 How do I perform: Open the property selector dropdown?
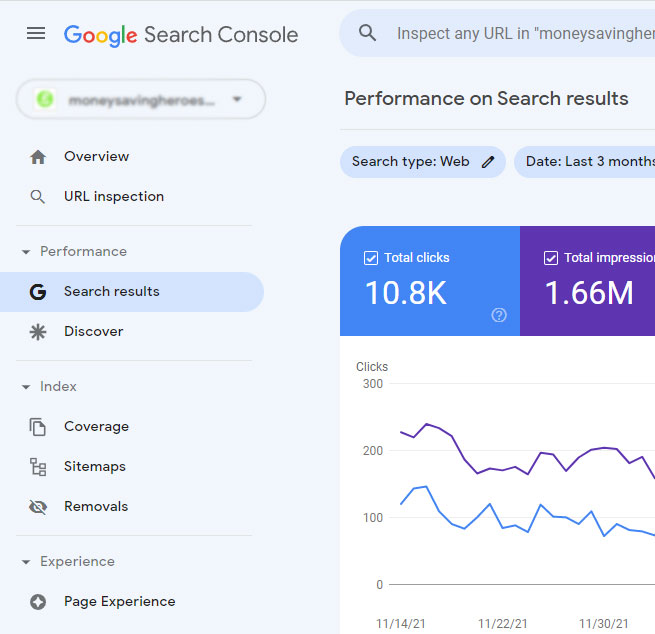tap(141, 99)
